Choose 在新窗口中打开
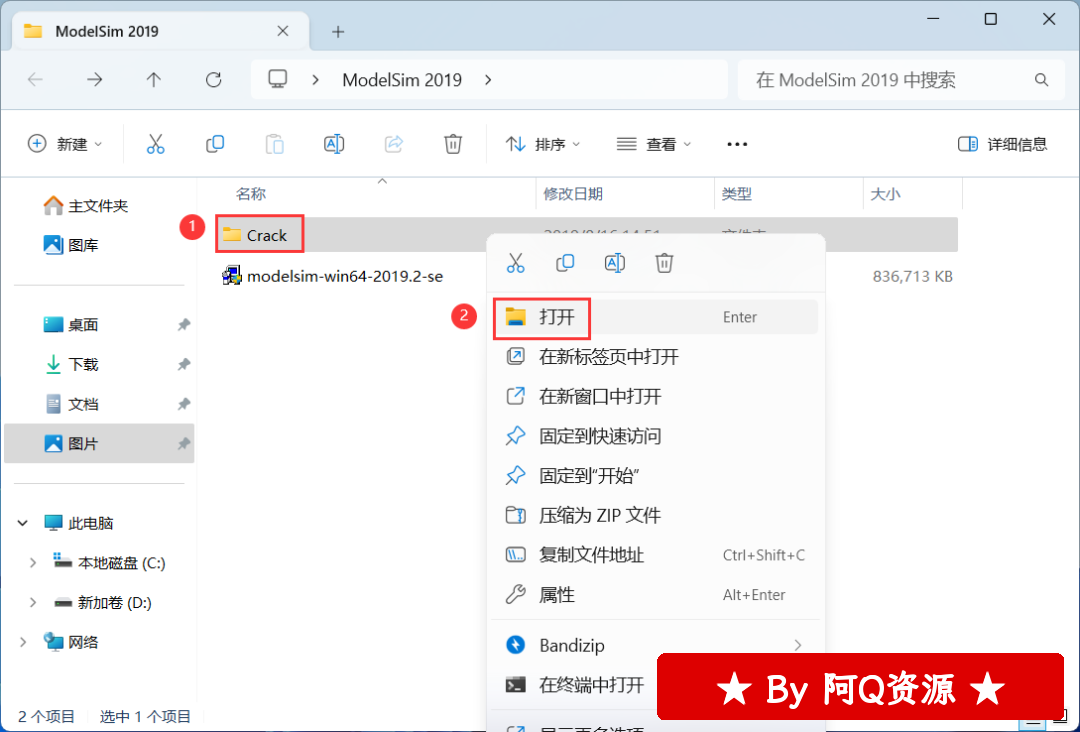1080x732 pixels. pos(655,396)
